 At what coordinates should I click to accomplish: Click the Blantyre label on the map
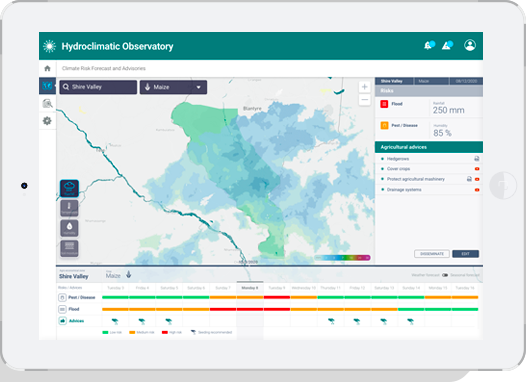click(252, 109)
